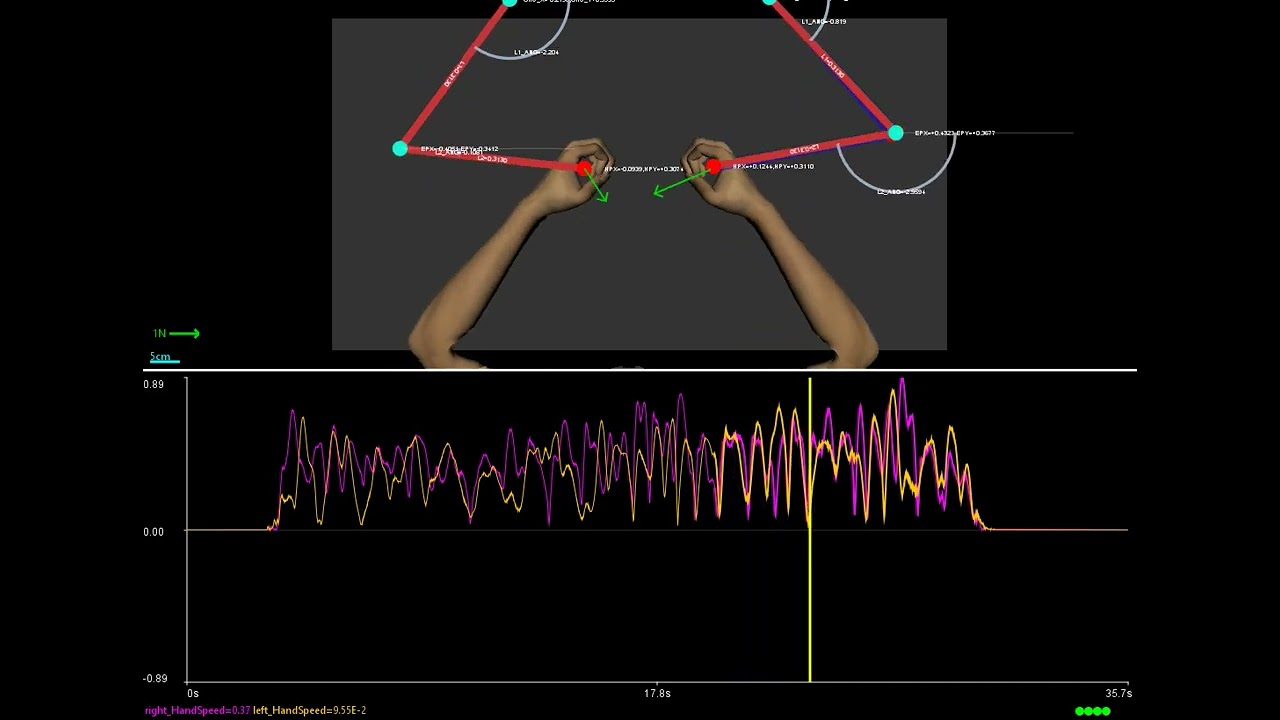Click the right_HandSpeed=0.37 legend label

pos(197,710)
